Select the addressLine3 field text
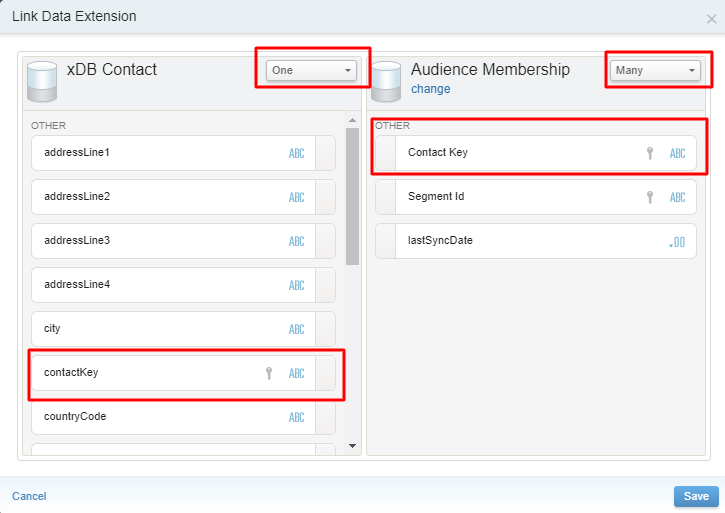Viewport: 725px width, 513px height. [x=77, y=240]
